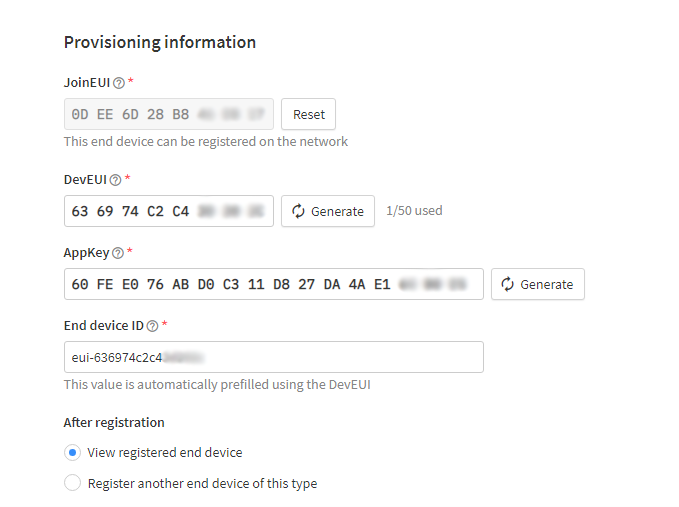679x507 pixels.
Task: Open the JoinEUI help tooltip icon
Action: click(x=119, y=83)
